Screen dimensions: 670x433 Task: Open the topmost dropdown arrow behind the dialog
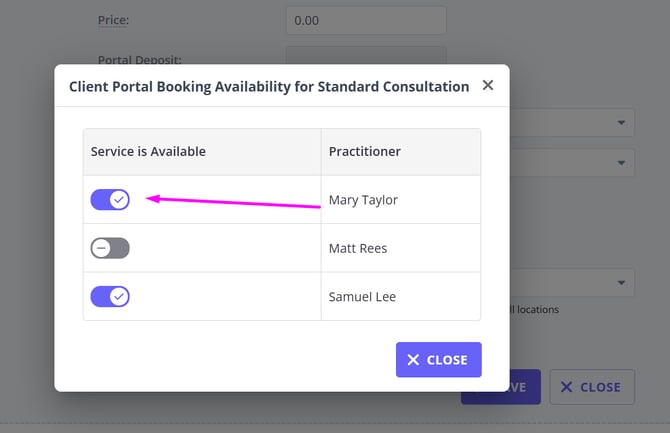(621, 123)
